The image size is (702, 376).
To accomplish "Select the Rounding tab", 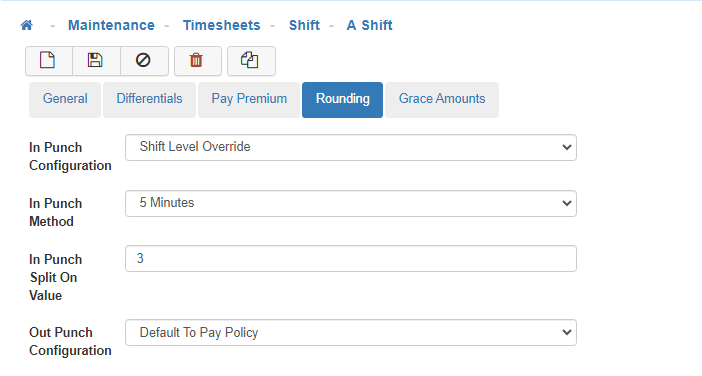I will coord(342,99).
